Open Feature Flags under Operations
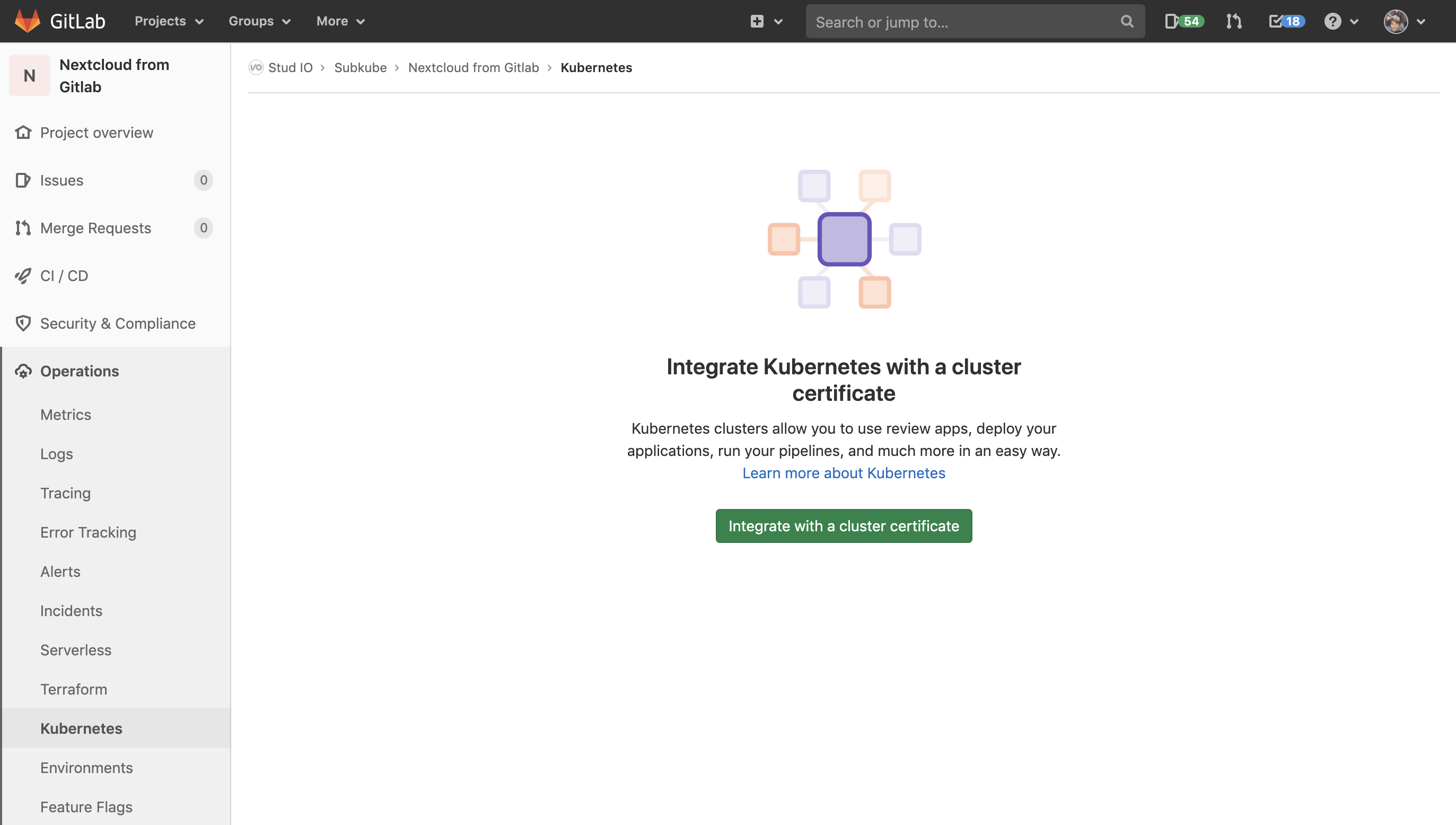The width and height of the screenshot is (1456, 825). [86, 807]
